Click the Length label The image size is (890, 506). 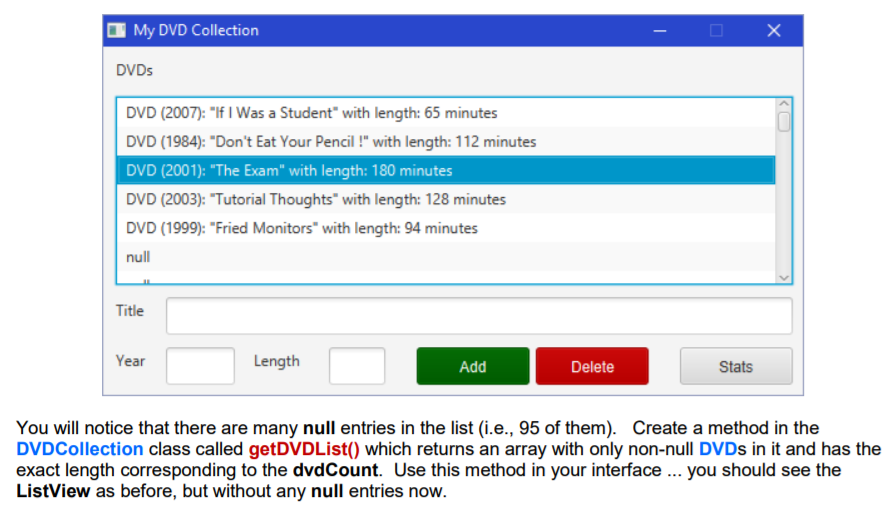(276, 361)
